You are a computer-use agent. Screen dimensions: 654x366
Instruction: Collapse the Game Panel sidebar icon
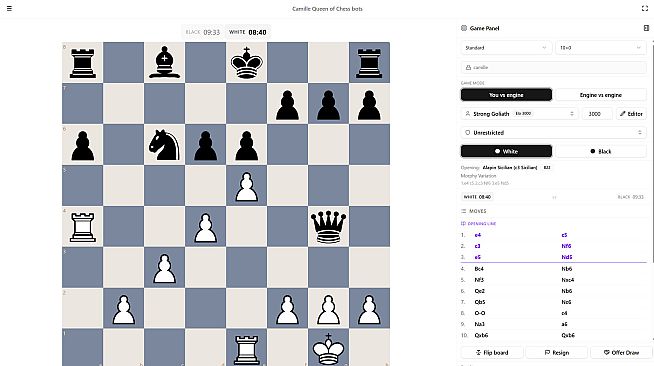646,28
